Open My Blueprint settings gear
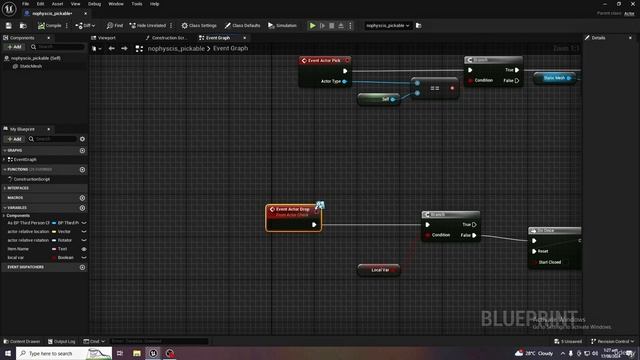 point(82,139)
